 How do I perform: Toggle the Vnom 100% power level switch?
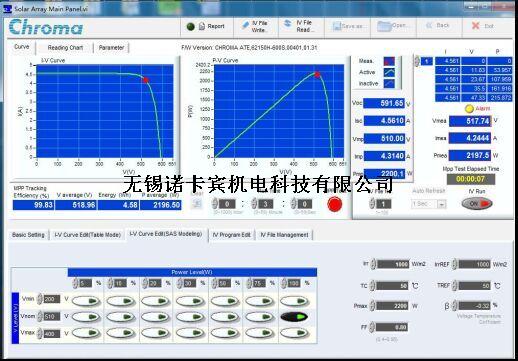294,317
